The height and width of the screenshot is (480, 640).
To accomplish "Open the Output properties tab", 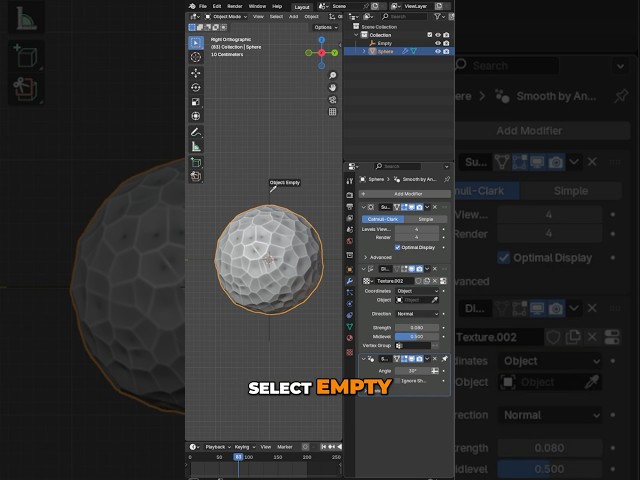I will coord(350,207).
